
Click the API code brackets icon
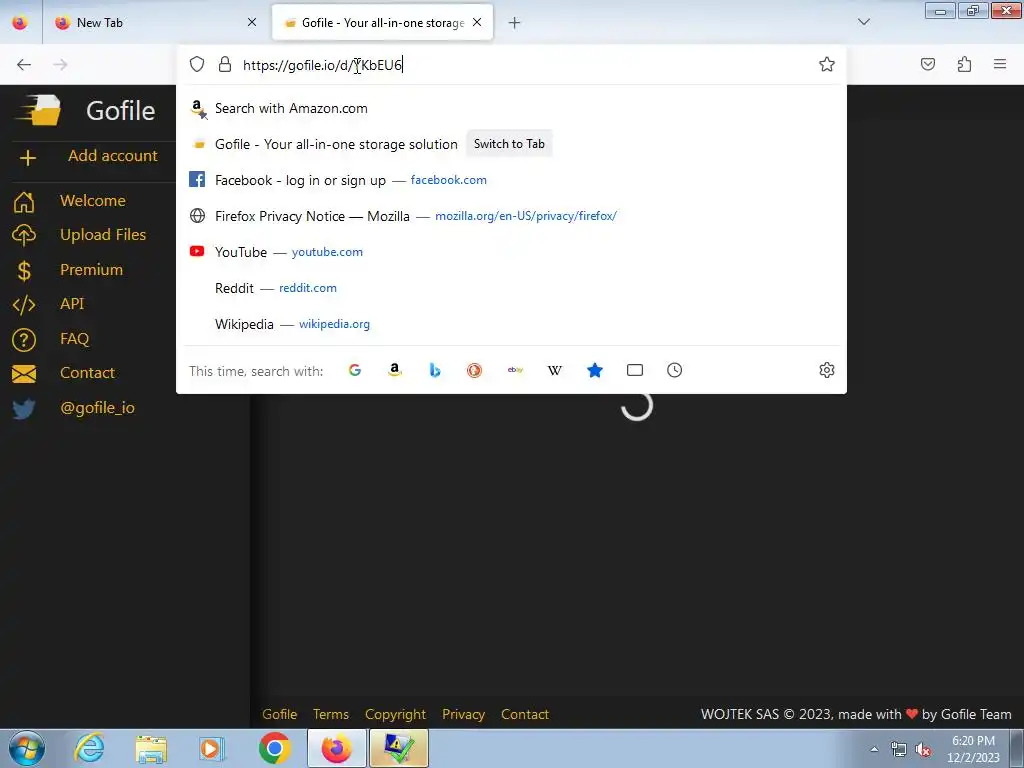pyautogui.click(x=24, y=305)
